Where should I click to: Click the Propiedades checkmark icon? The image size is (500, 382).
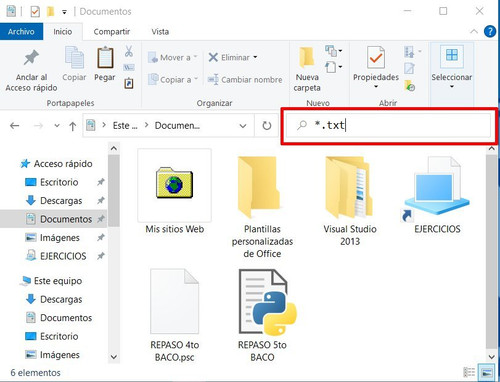tap(376, 58)
